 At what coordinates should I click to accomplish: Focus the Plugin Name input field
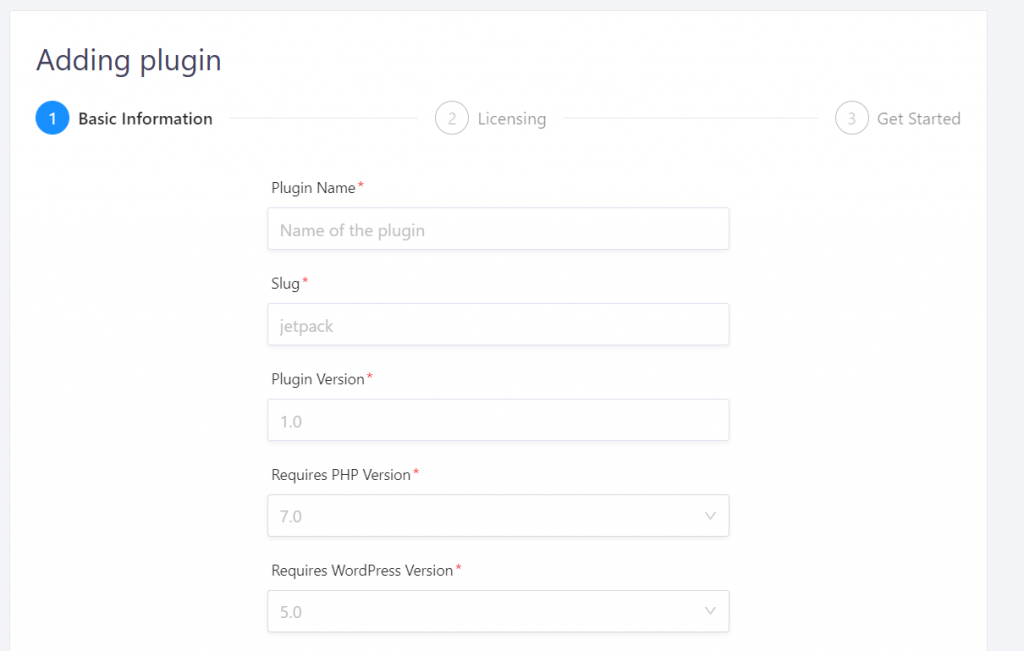498,229
